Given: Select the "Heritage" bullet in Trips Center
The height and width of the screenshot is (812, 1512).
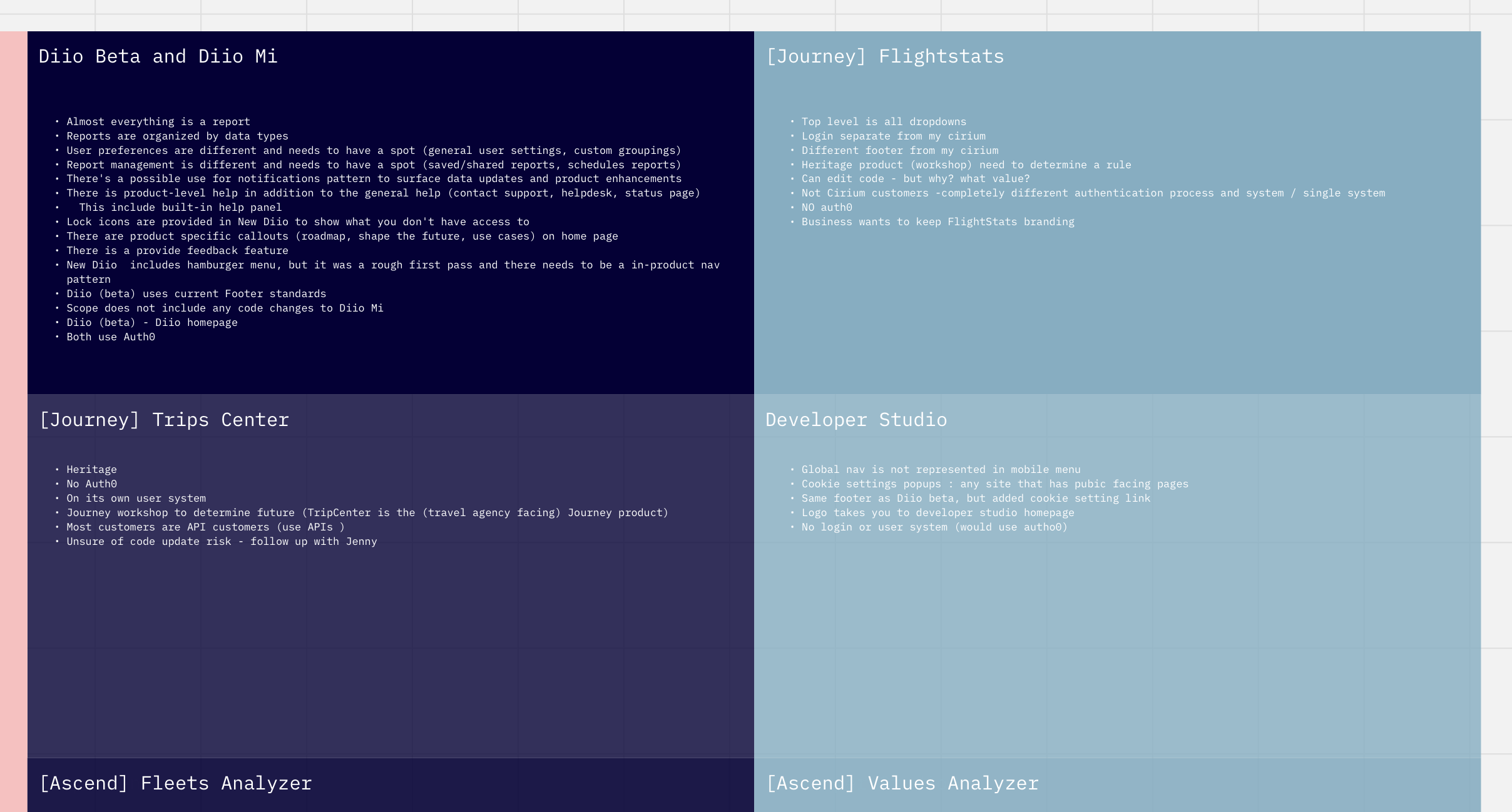Looking at the screenshot, I should pyautogui.click(x=91, y=470).
